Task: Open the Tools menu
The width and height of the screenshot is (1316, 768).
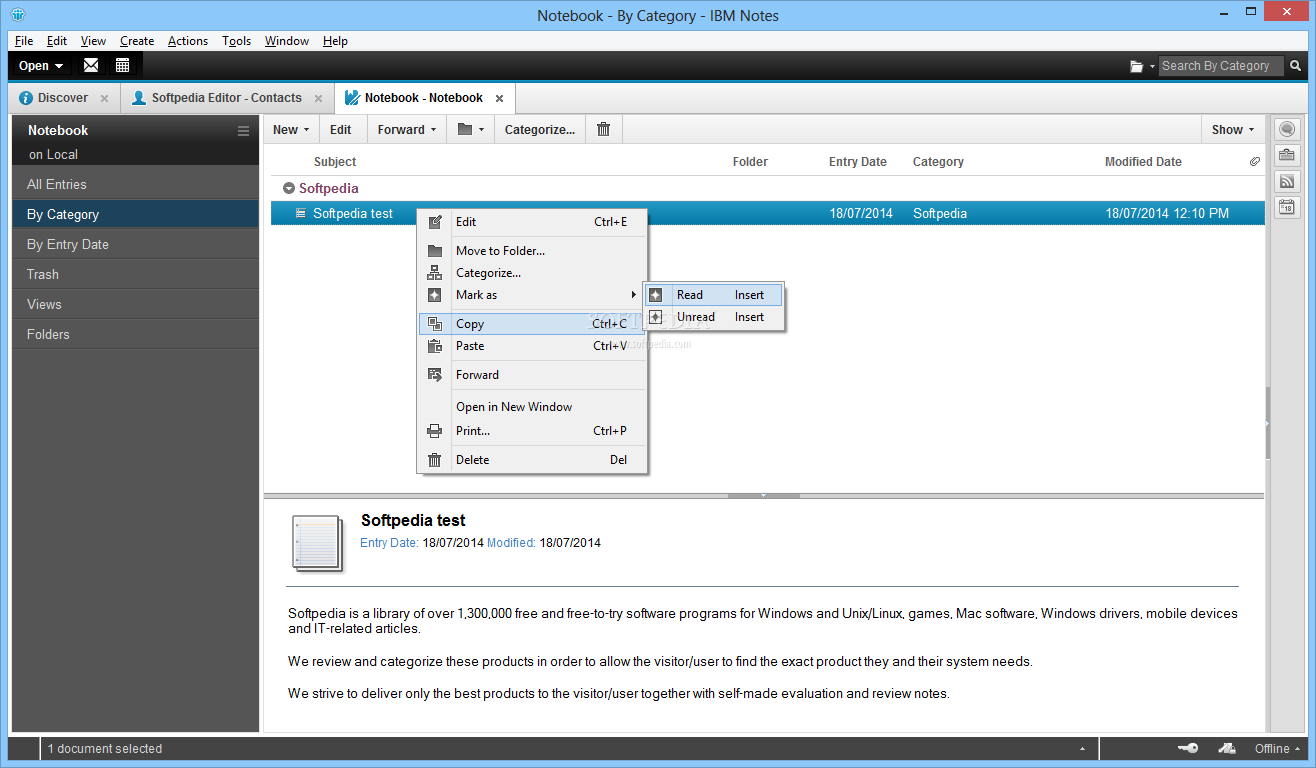Action: click(237, 41)
